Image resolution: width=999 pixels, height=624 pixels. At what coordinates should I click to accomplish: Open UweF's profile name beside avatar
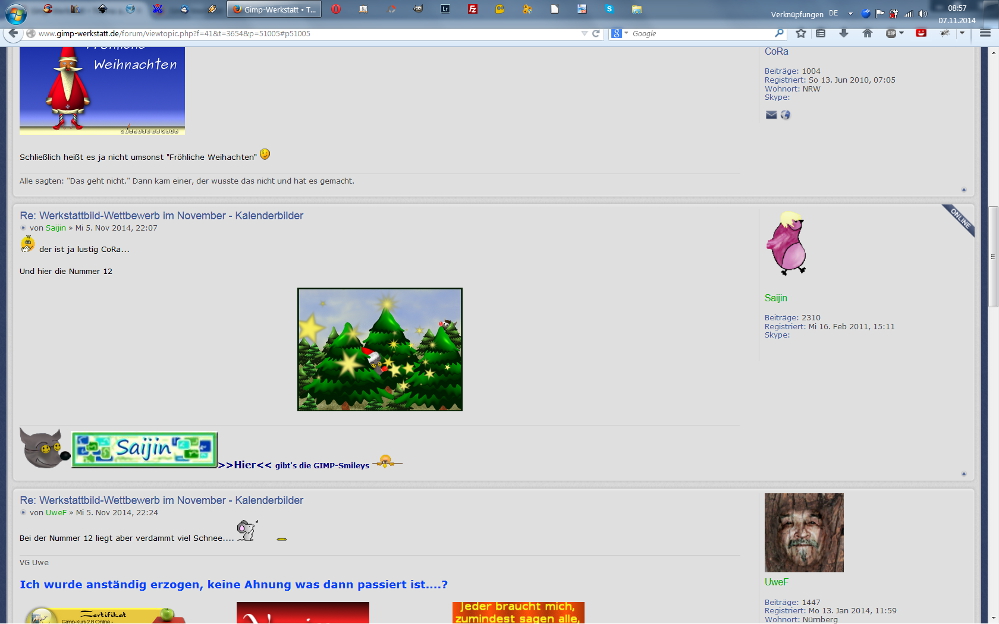(776, 582)
